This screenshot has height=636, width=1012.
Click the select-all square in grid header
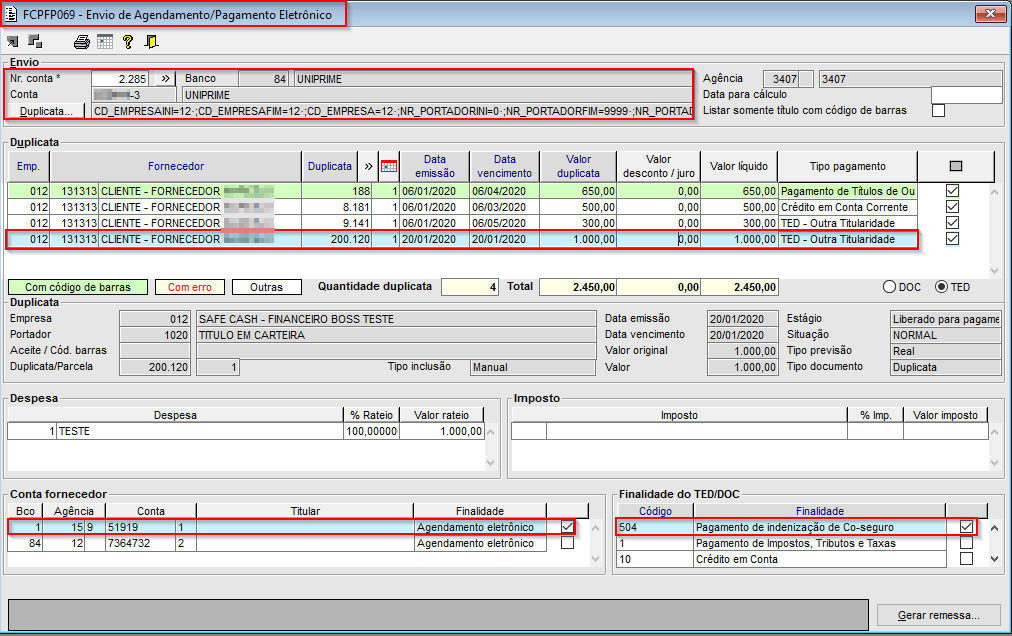tap(955, 166)
